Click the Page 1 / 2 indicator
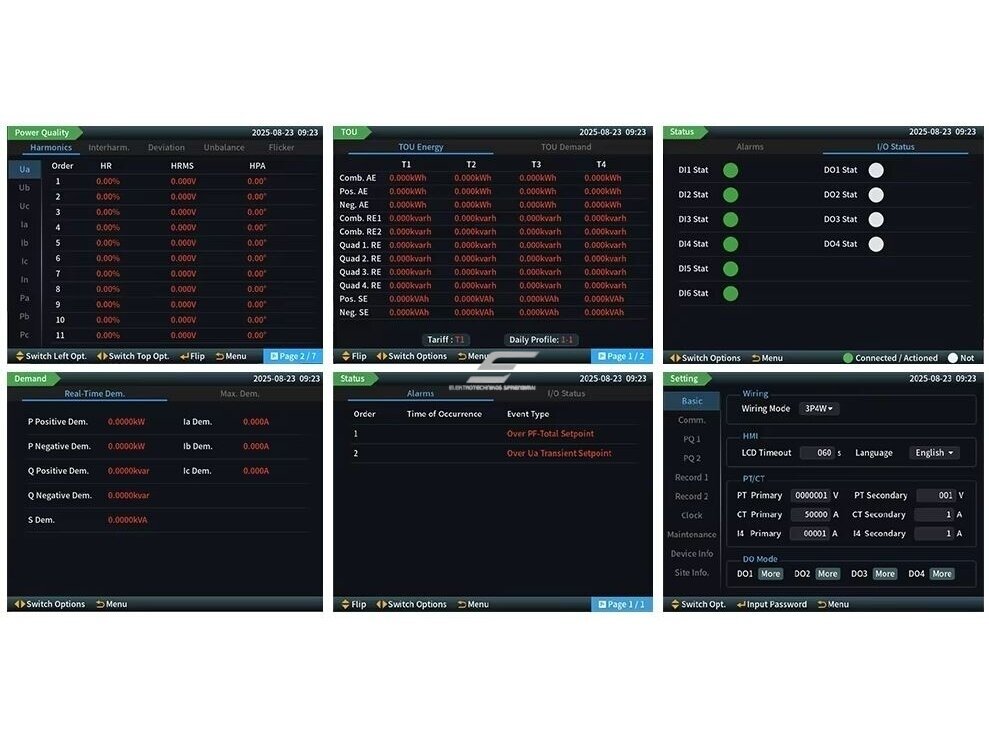Image resolution: width=989 pixels, height=741 pixels. pos(622,356)
